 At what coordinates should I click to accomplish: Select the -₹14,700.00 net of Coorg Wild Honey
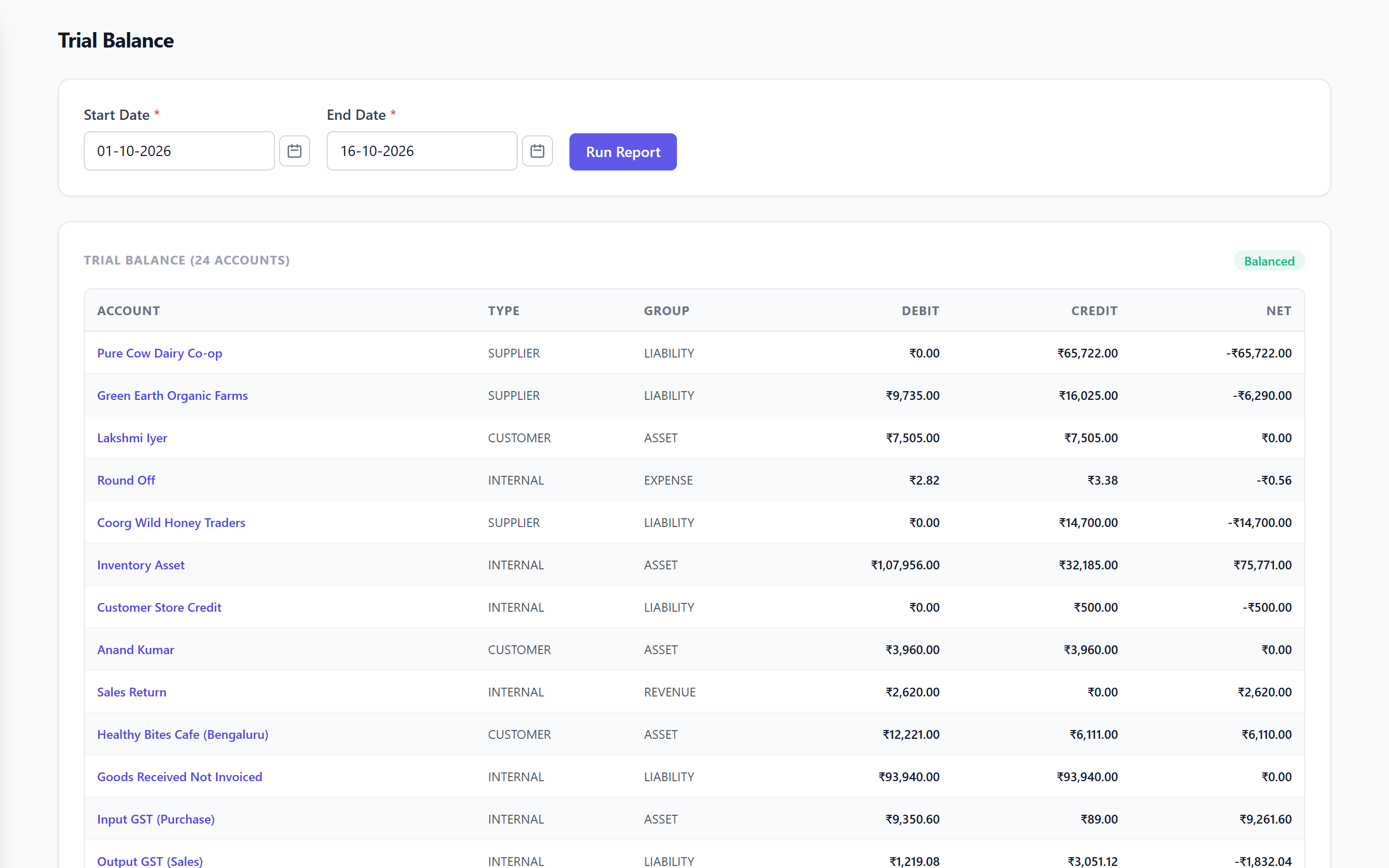(1260, 523)
